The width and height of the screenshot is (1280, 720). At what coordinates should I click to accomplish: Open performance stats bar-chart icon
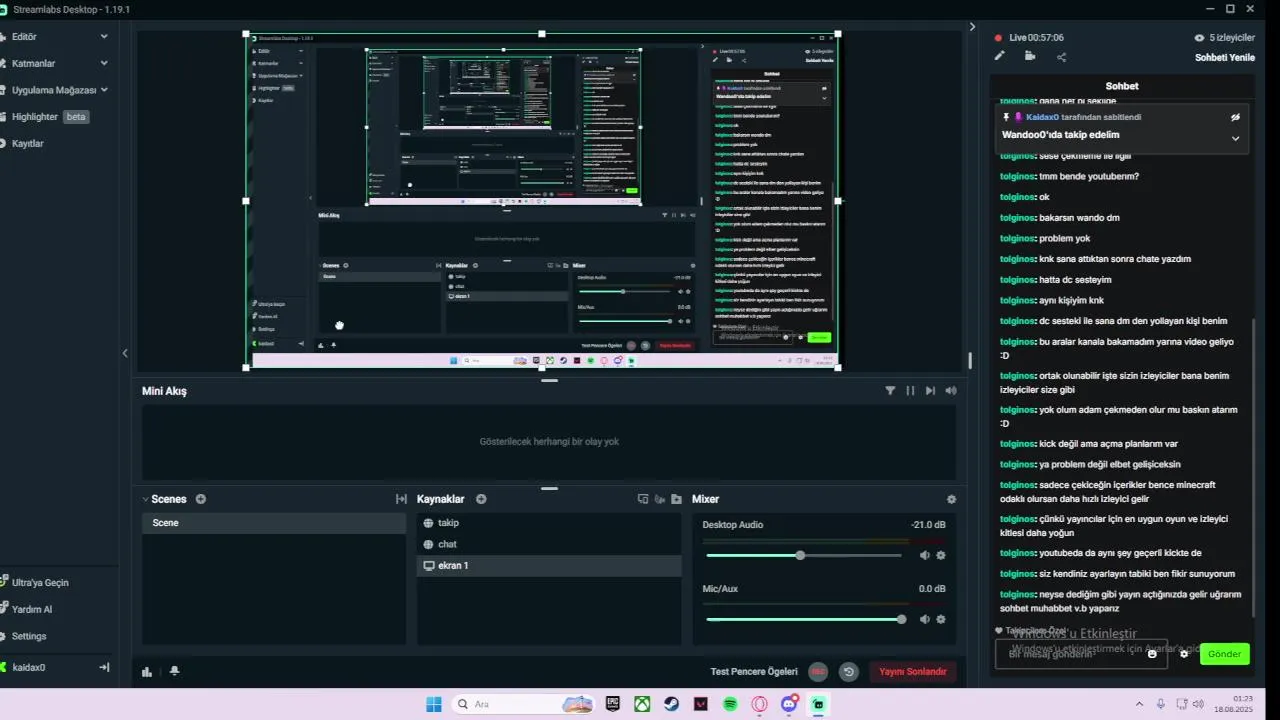click(x=147, y=672)
